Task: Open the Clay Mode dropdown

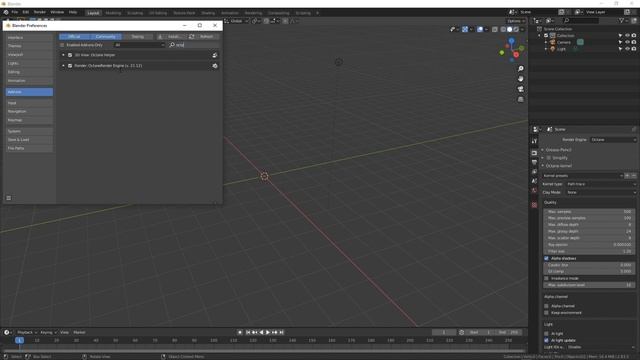Action: 601,192
